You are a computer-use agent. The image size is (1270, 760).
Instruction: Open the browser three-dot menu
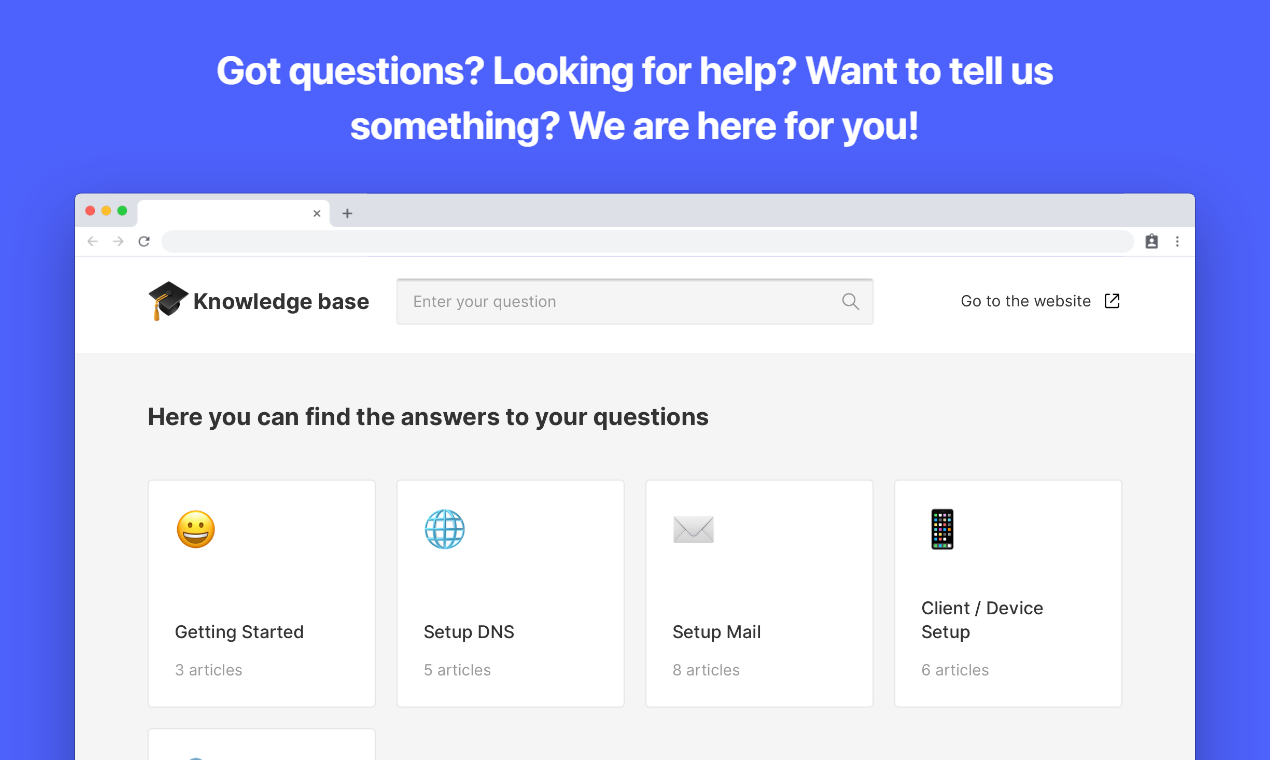(x=1177, y=241)
